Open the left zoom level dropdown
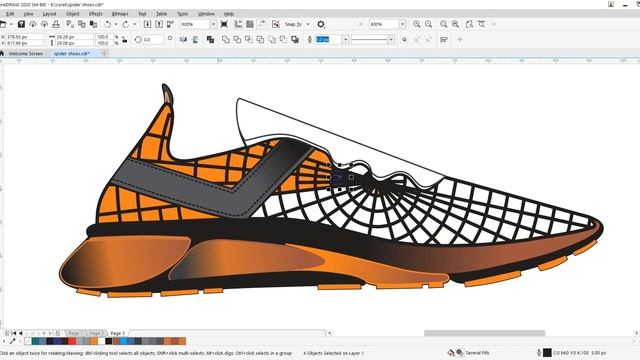The image size is (640, 360). [213, 24]
